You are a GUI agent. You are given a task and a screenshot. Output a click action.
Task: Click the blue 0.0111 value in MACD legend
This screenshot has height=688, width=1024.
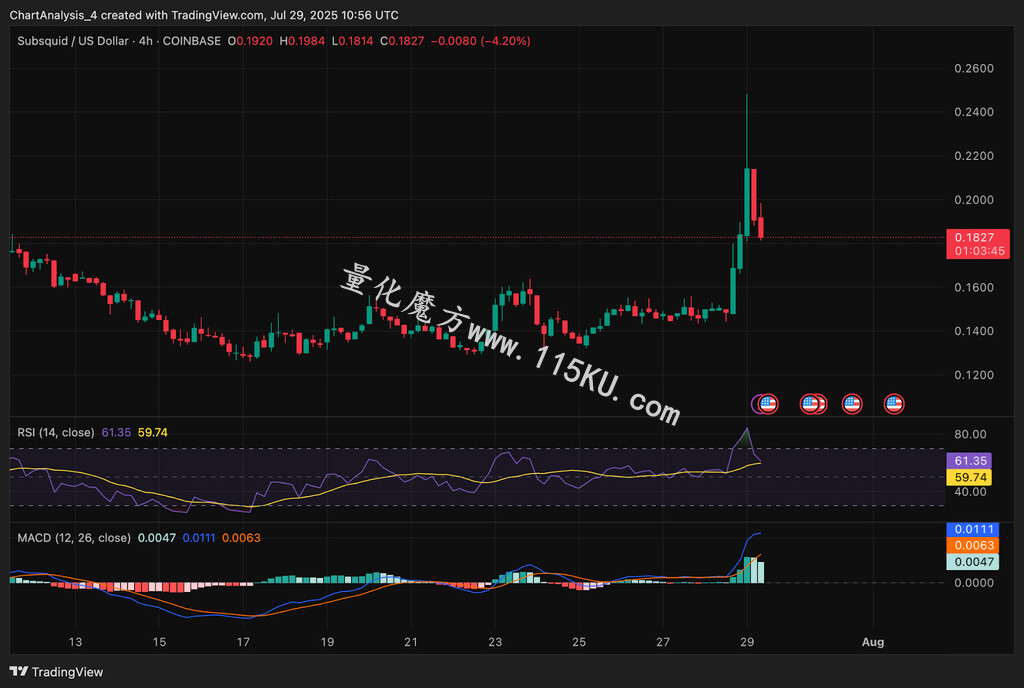199,538
